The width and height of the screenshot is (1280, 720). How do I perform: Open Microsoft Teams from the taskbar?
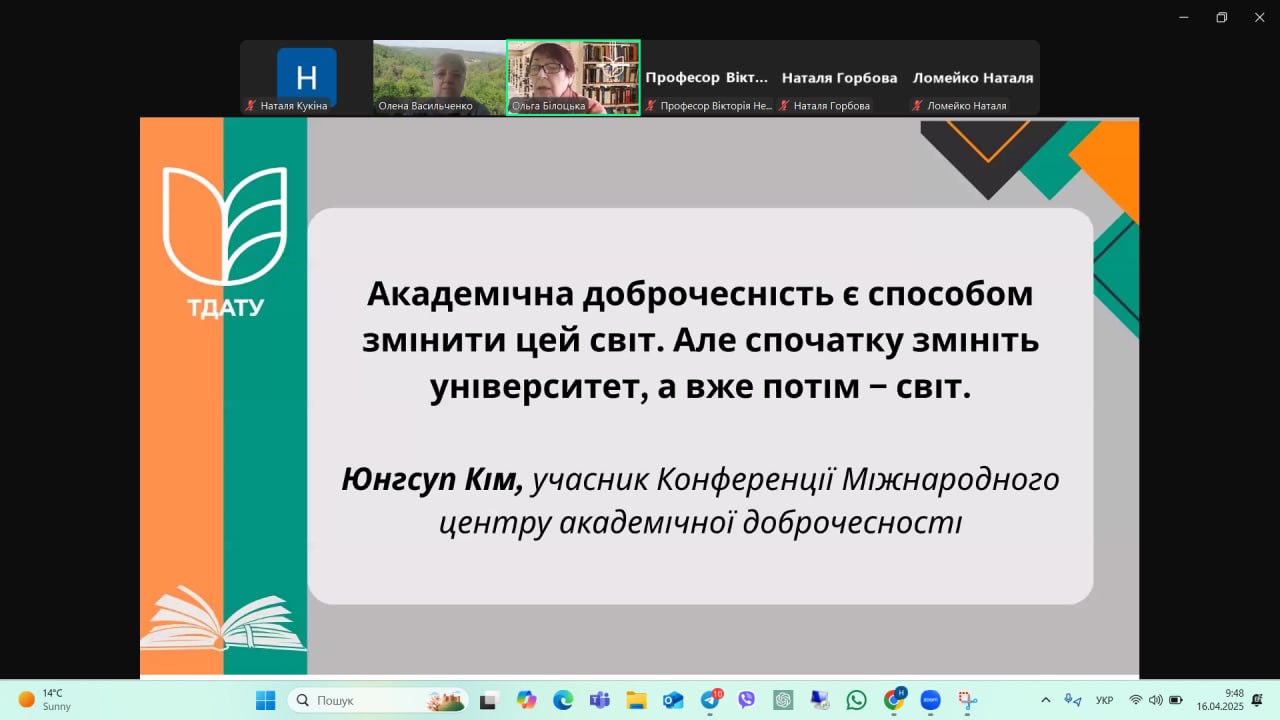[600, 700]
